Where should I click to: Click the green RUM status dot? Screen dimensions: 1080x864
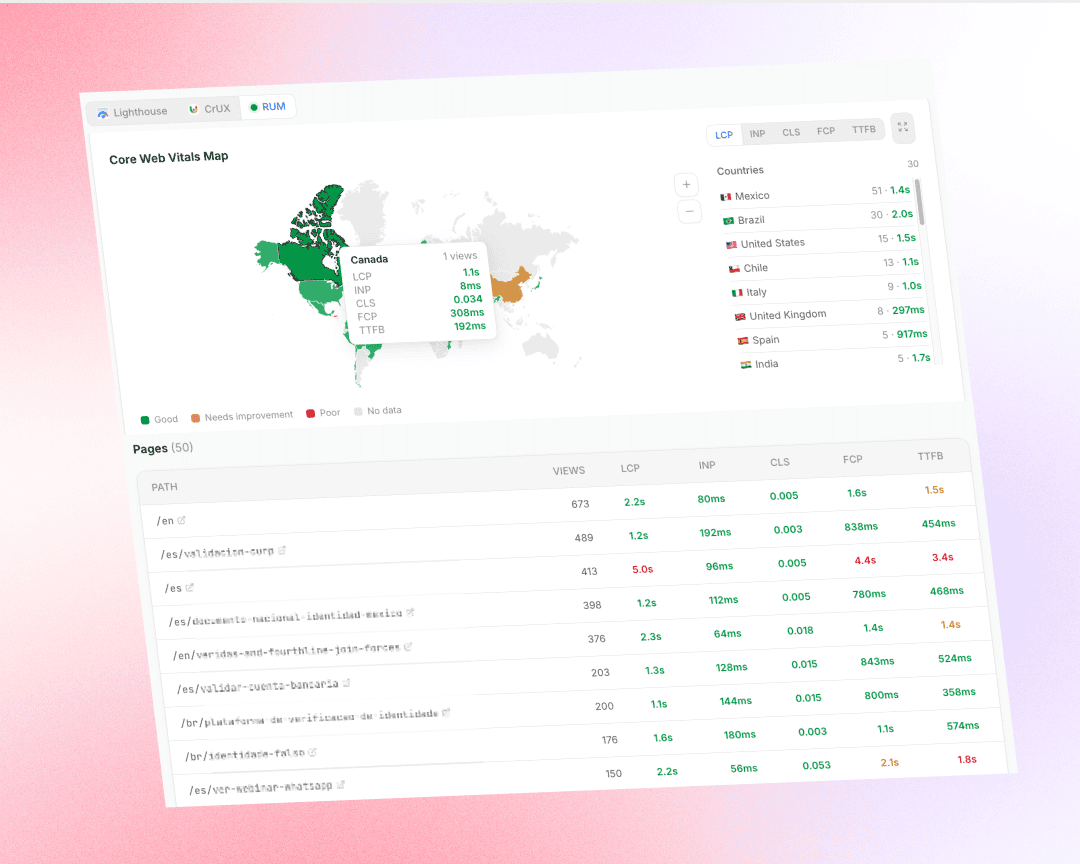tap(254, 107)
